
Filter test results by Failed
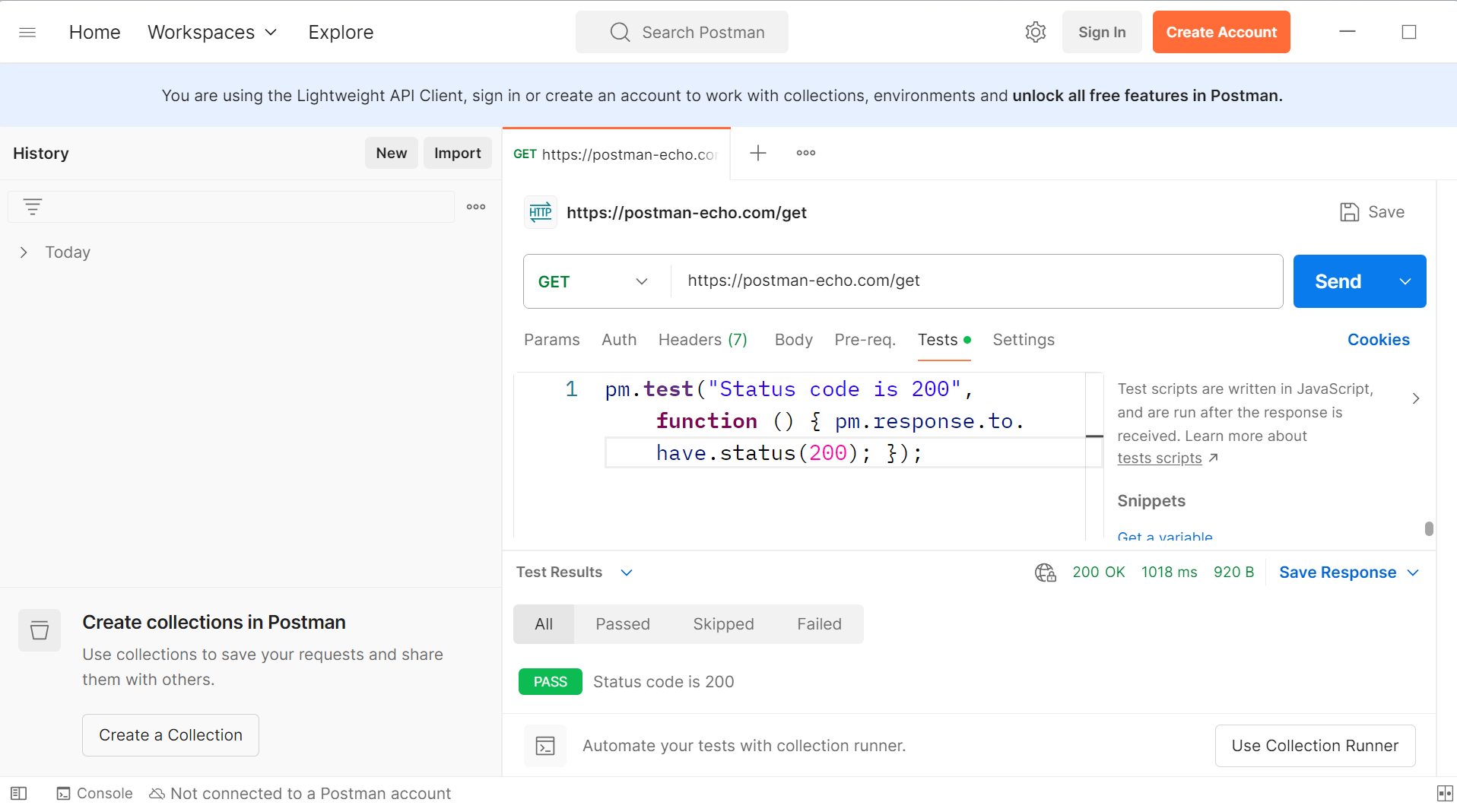pos(818,624)
